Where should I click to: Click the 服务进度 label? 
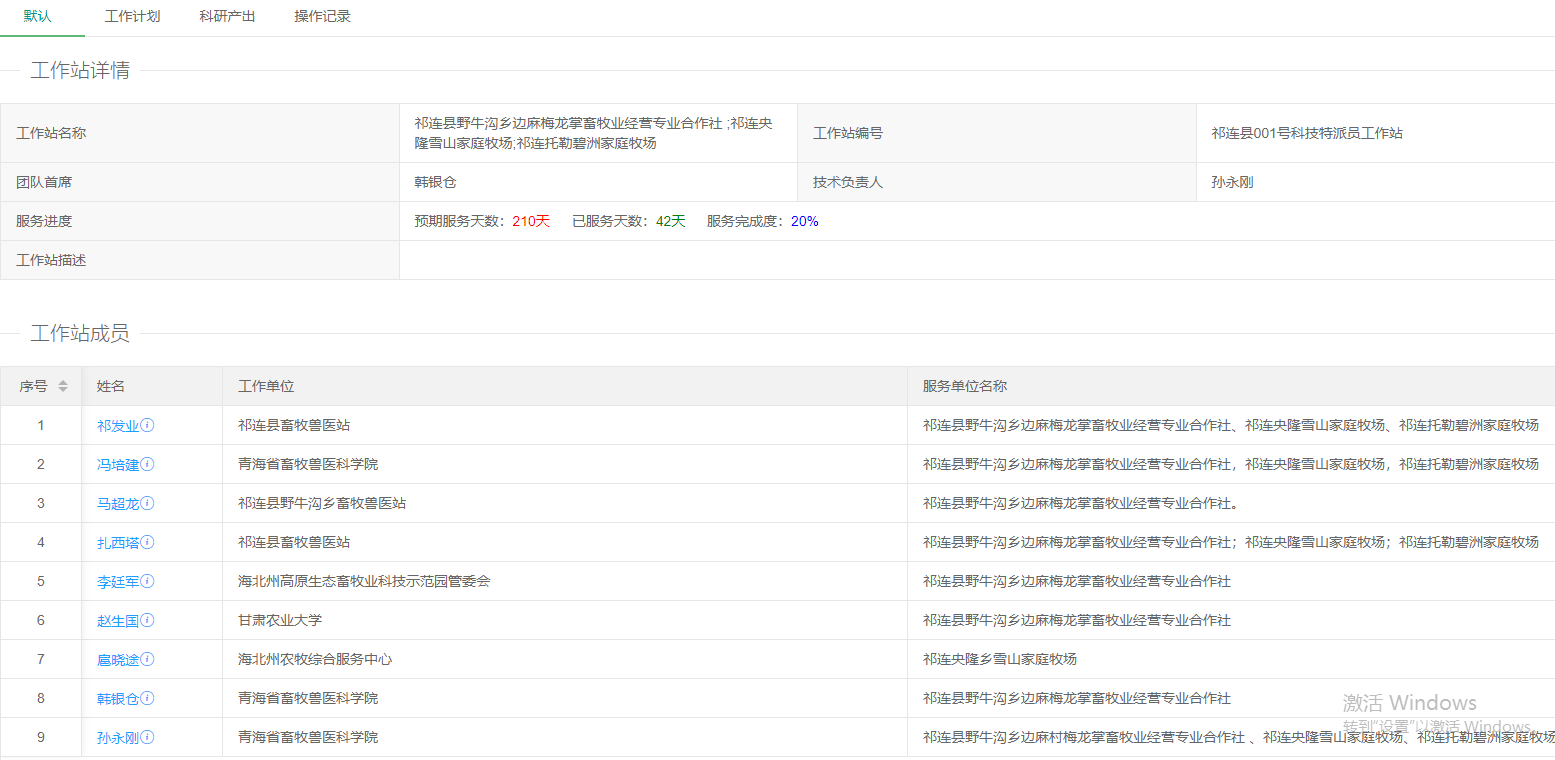[x=44, y=221]
